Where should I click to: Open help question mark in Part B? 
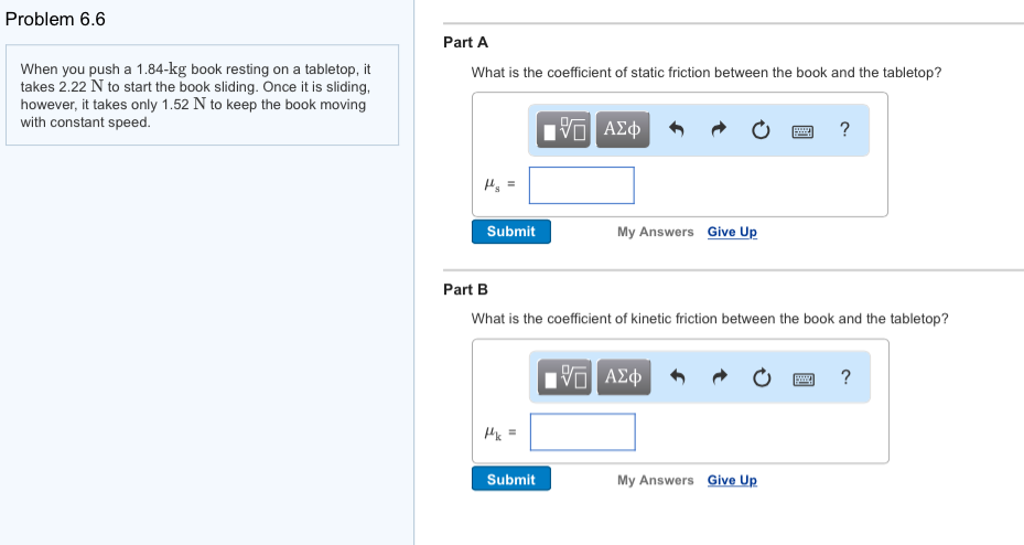[846, 377]
